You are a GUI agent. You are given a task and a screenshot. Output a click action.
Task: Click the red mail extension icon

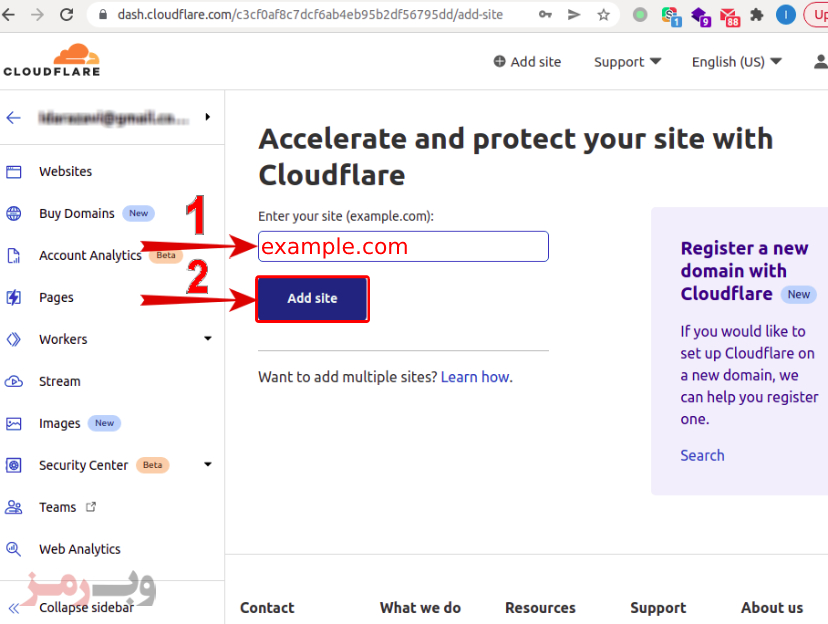tap(729, 17)
